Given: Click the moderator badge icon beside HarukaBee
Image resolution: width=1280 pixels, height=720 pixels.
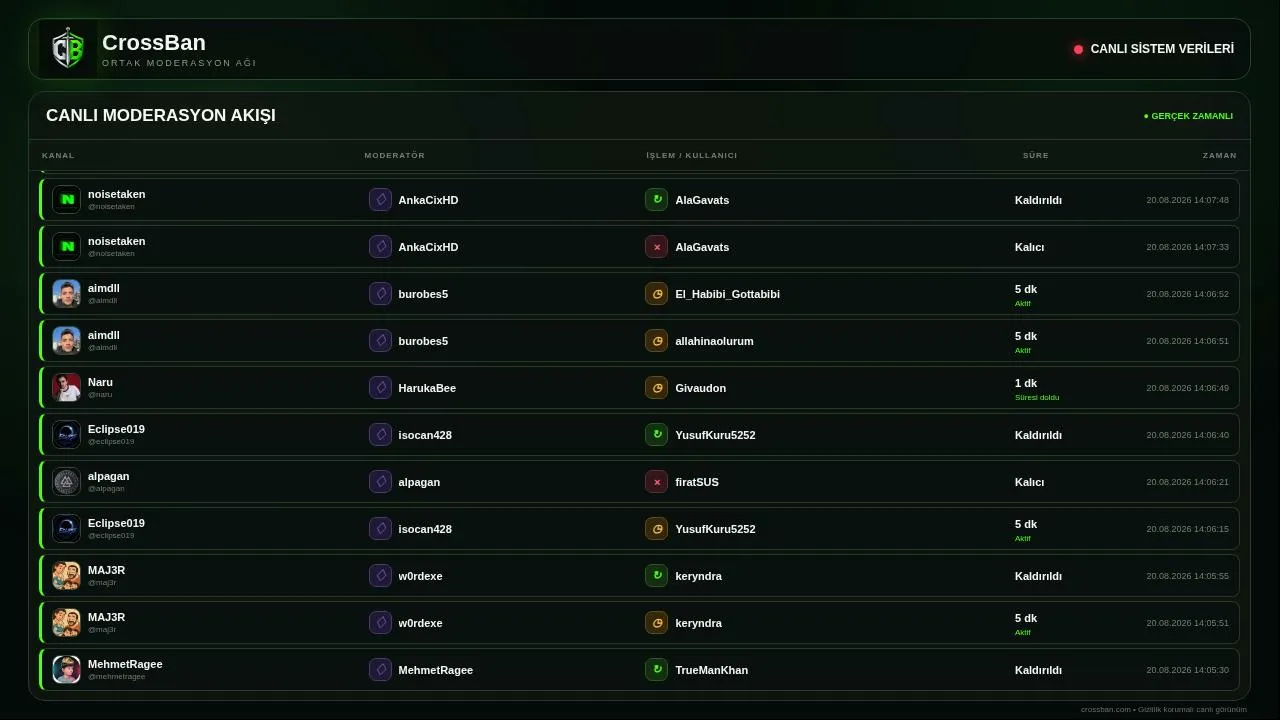Looking at the screenshot, I should [380, 388].
